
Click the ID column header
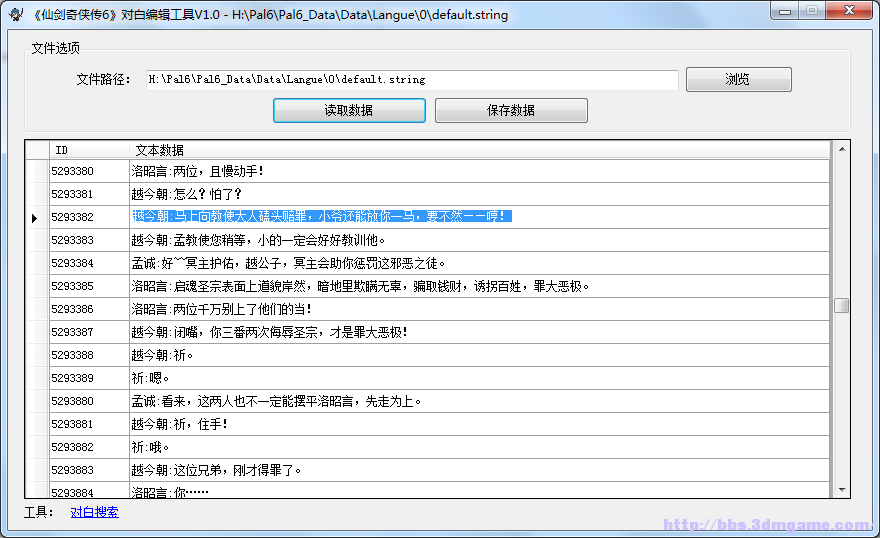click(x=89, y=150)
